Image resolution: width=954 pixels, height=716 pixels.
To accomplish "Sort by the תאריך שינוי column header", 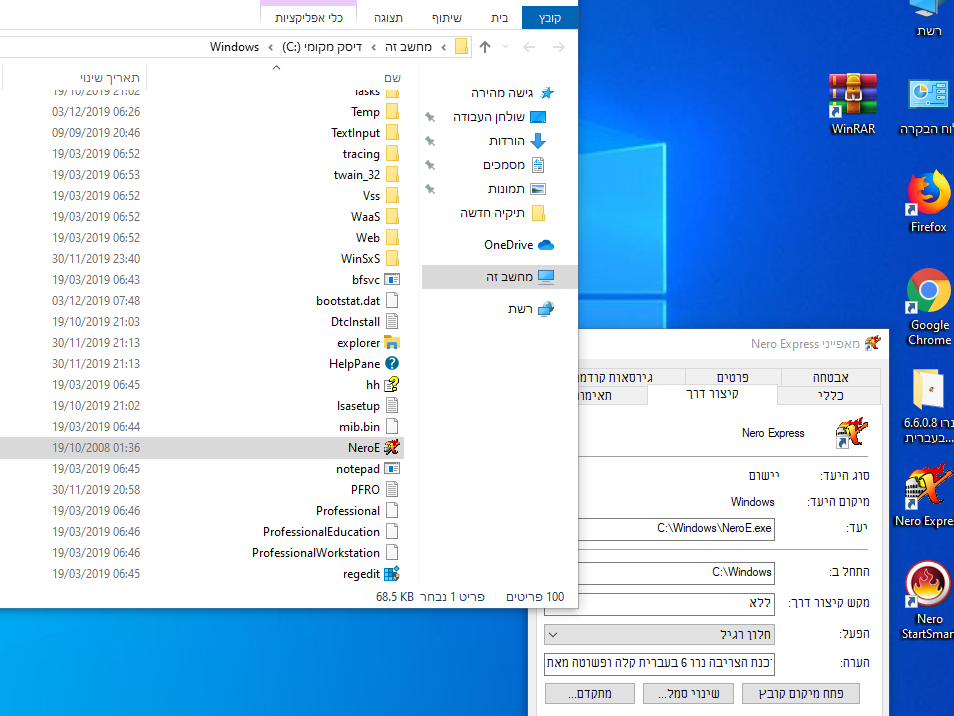I will point(110,78).
